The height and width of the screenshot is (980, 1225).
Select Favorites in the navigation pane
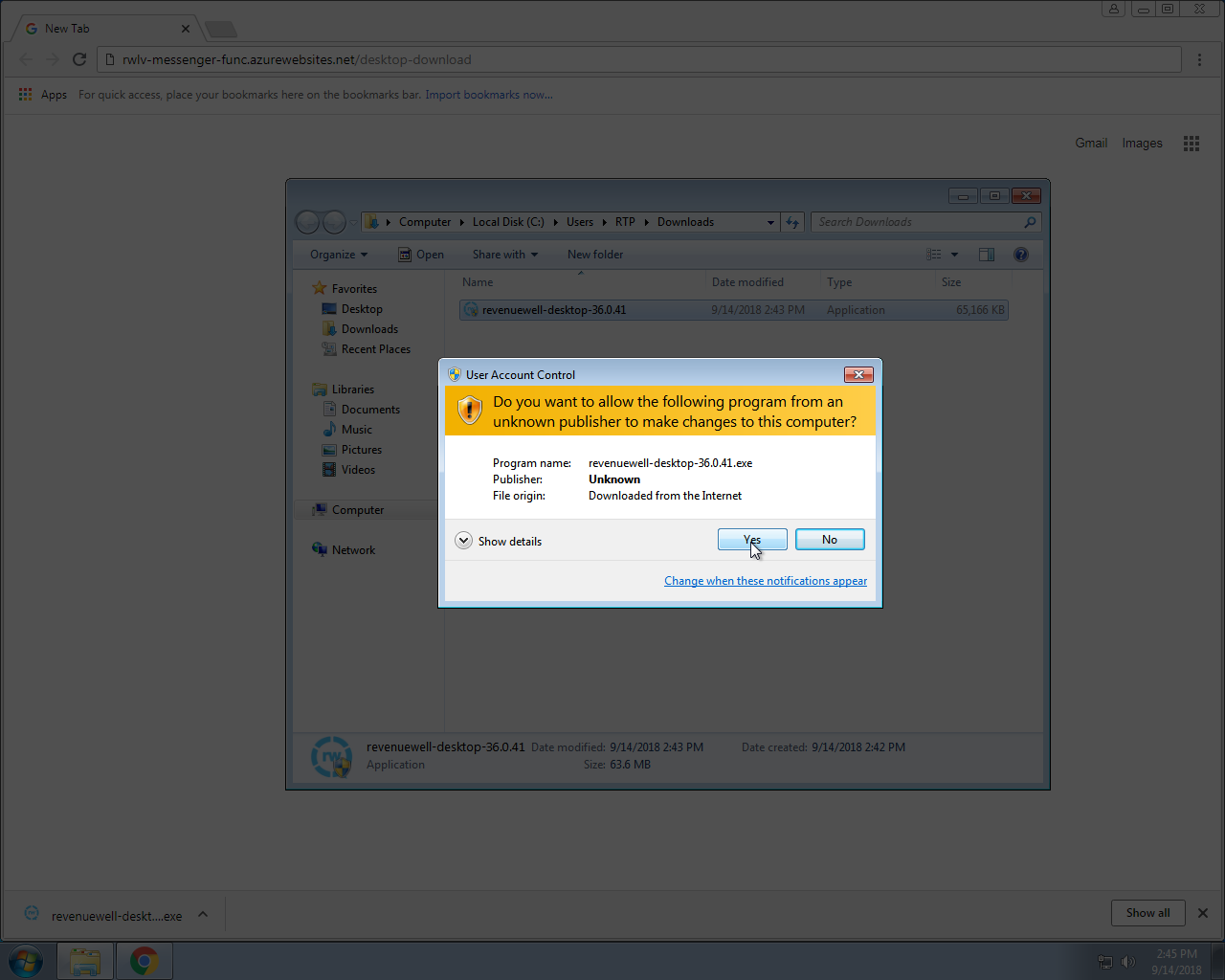(354, 289)
